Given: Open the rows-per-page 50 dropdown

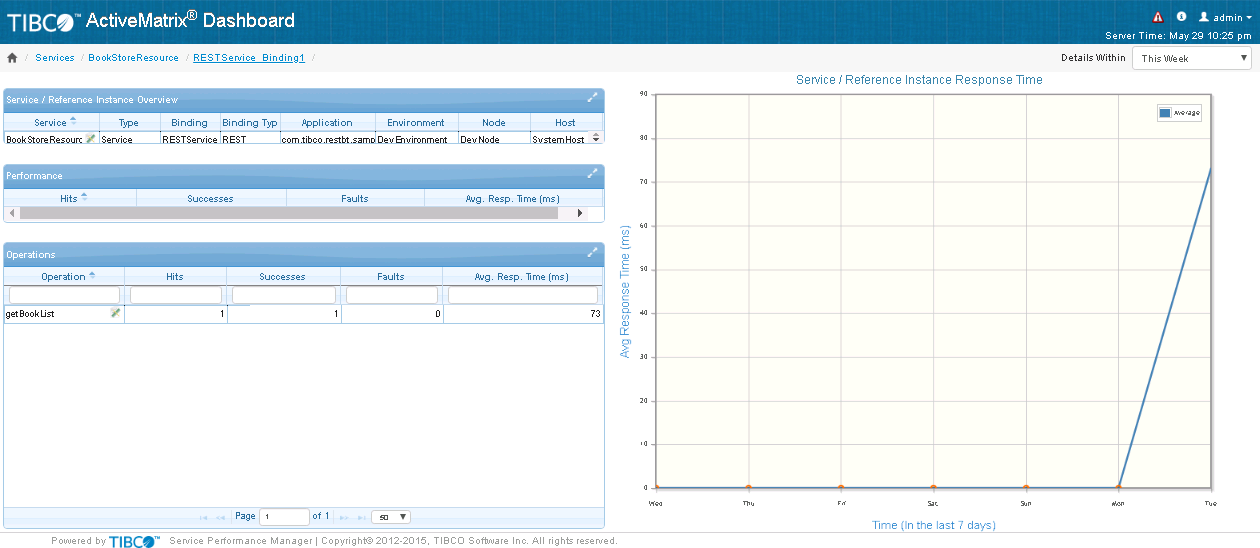Looking at the screenshot, I should point(391,517).
